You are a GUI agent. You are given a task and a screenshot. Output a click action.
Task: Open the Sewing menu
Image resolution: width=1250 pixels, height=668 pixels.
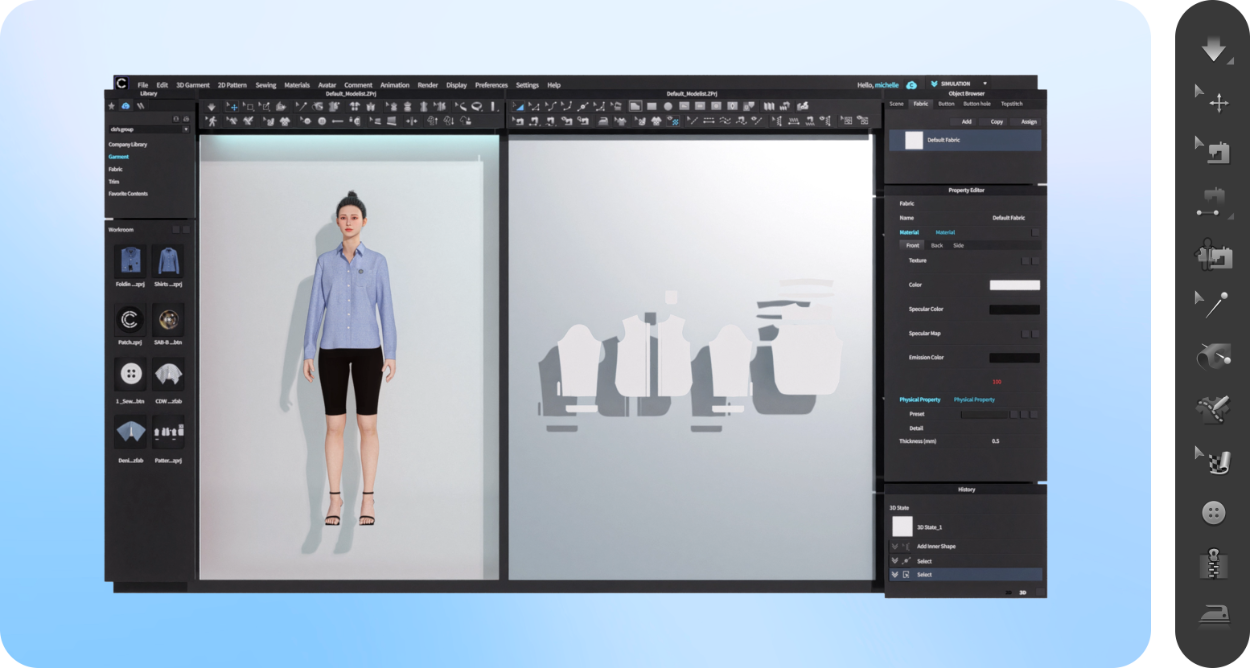point(266,85)
